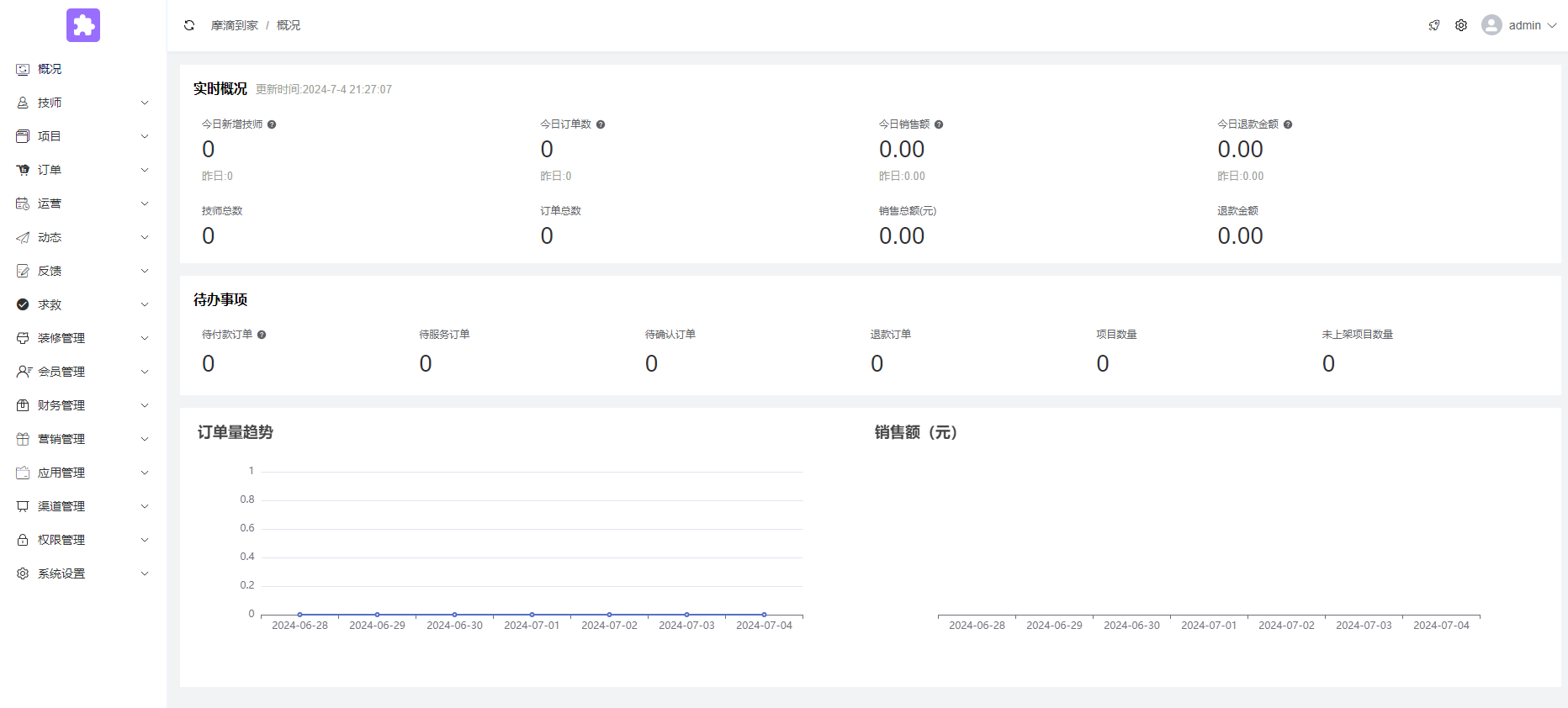Click help icon next to 今日订单数
Image resolution: width=1568 pixels, height=708 pixels.
coord(601,124)
